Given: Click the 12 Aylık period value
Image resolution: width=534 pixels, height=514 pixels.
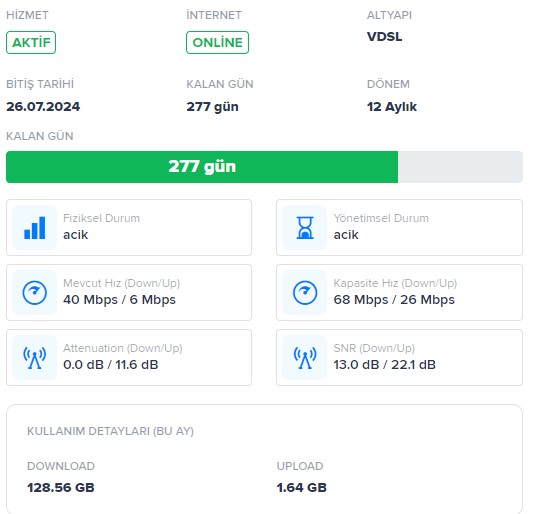Looking at the screenshot, I should [x=392, y=107].
